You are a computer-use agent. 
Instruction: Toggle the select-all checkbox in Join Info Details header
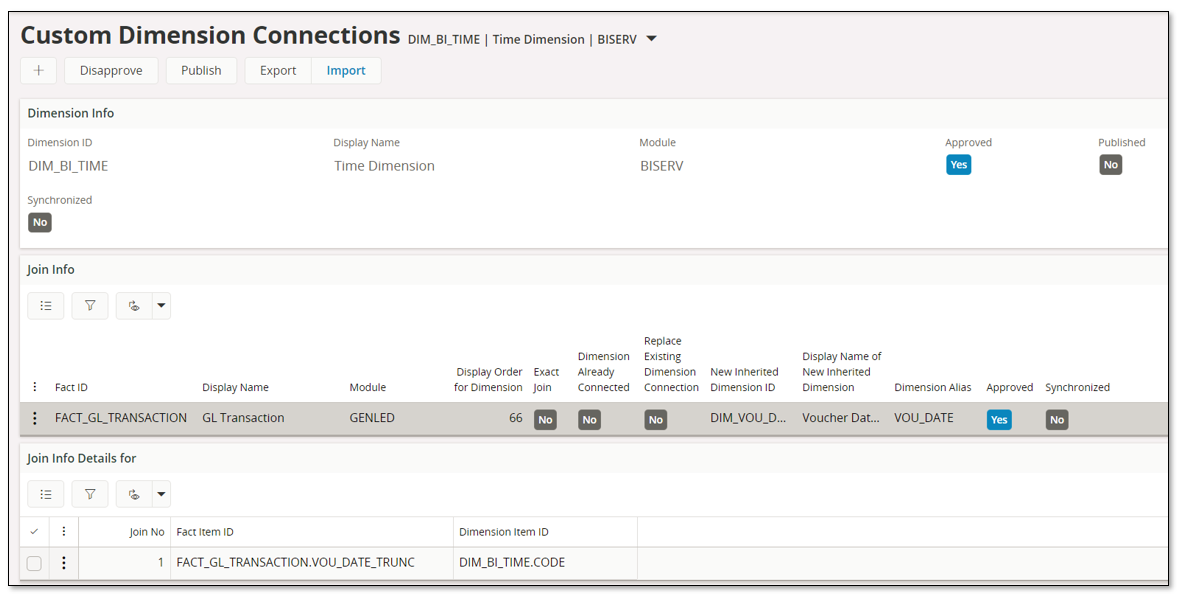[34, 531]
